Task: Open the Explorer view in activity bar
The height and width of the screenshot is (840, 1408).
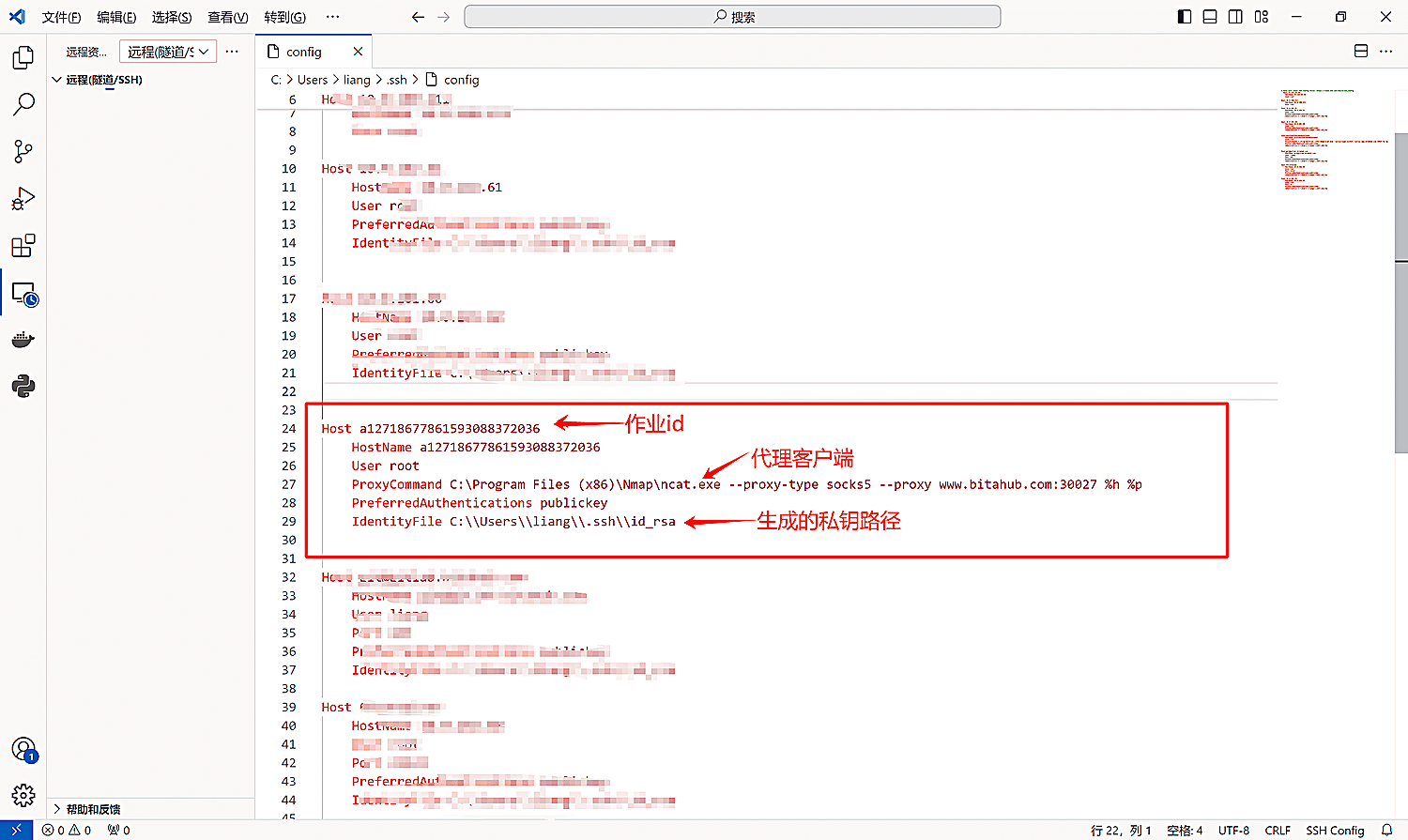Action: [23, 57]
